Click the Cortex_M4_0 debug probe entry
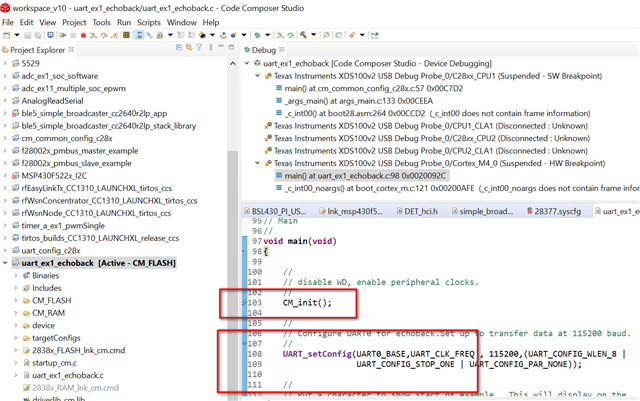The width and height of the screenshot is (640, 401). click(x=433, y=161)
